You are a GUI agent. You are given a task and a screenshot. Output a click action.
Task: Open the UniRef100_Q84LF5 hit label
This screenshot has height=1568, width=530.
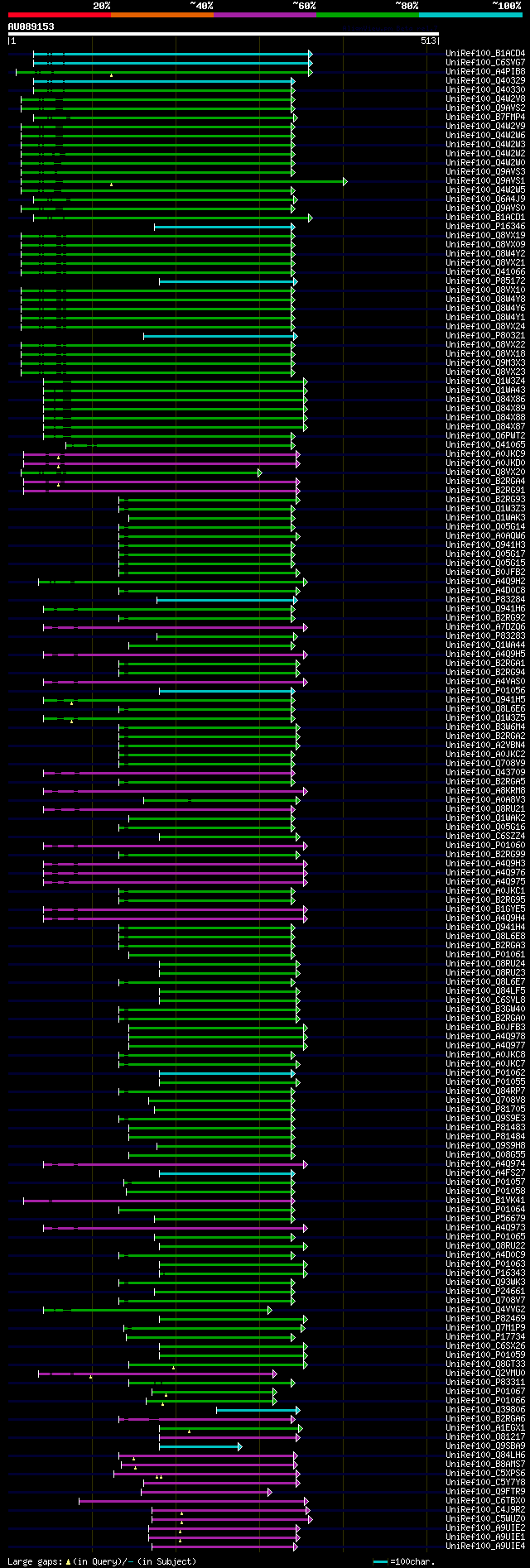[x=485, y=991]
